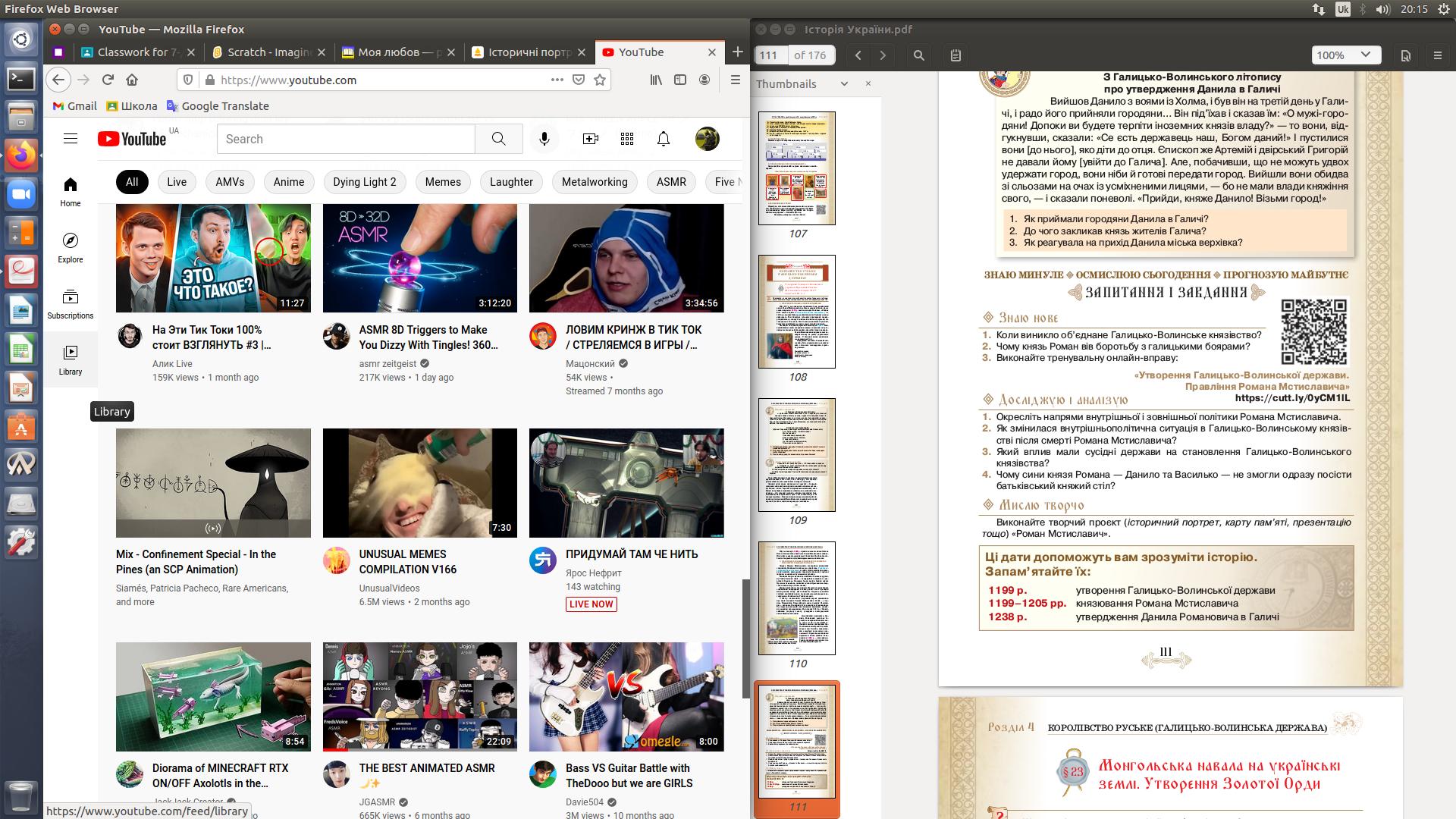Toggle the PDF side pane button
Image resolution: width=1456 pixels, height=819 pixels.
(x=955, y=55)
